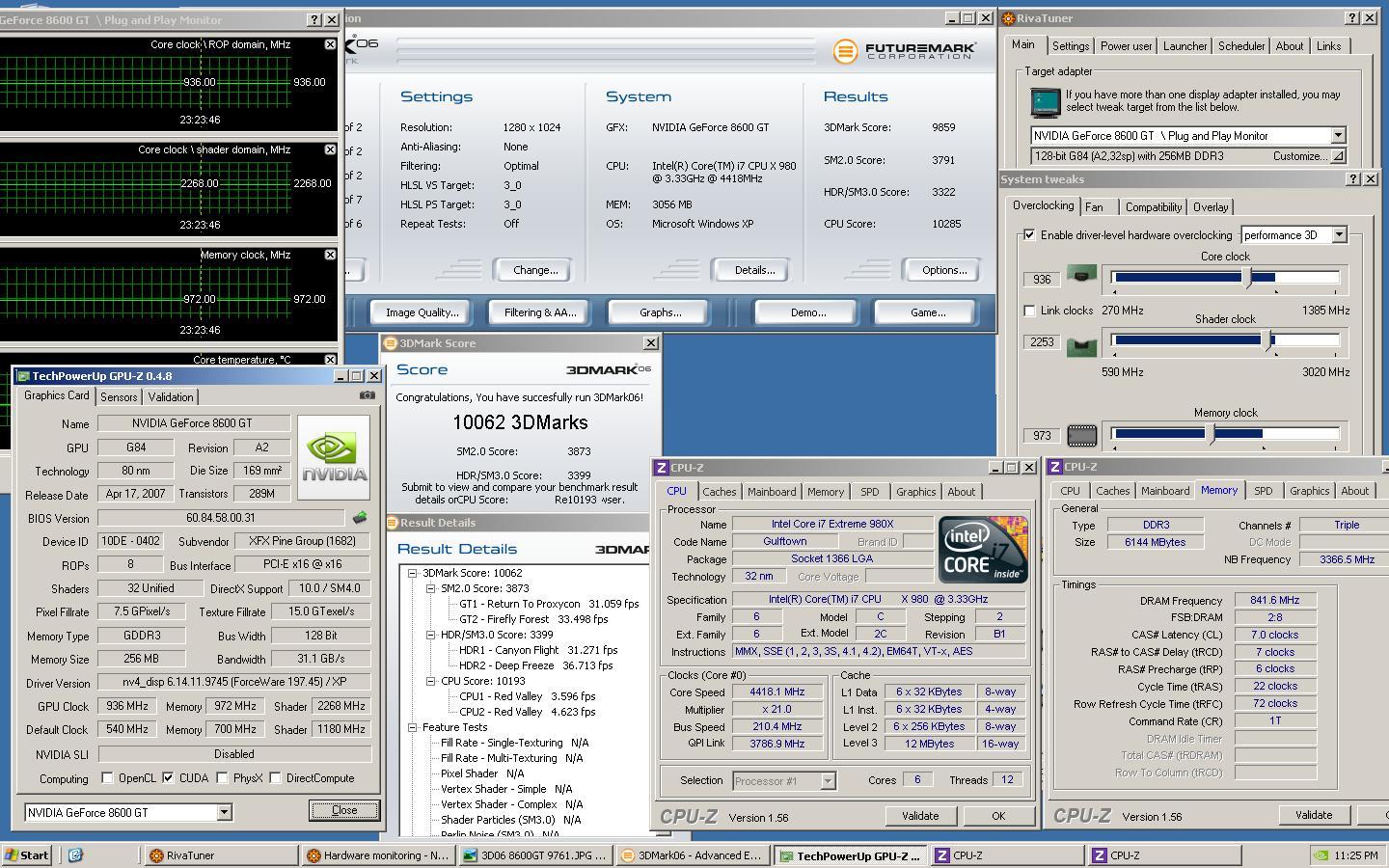The image size is (1389, 868).
Task: Open the GPU selection dropdown in GPU-Z
Action: click(x=224, y=812)
